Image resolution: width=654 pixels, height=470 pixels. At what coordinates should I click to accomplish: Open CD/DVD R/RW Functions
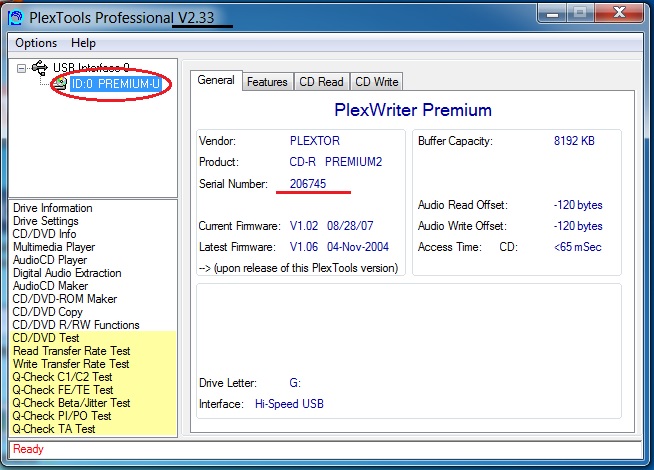(76, 325)
